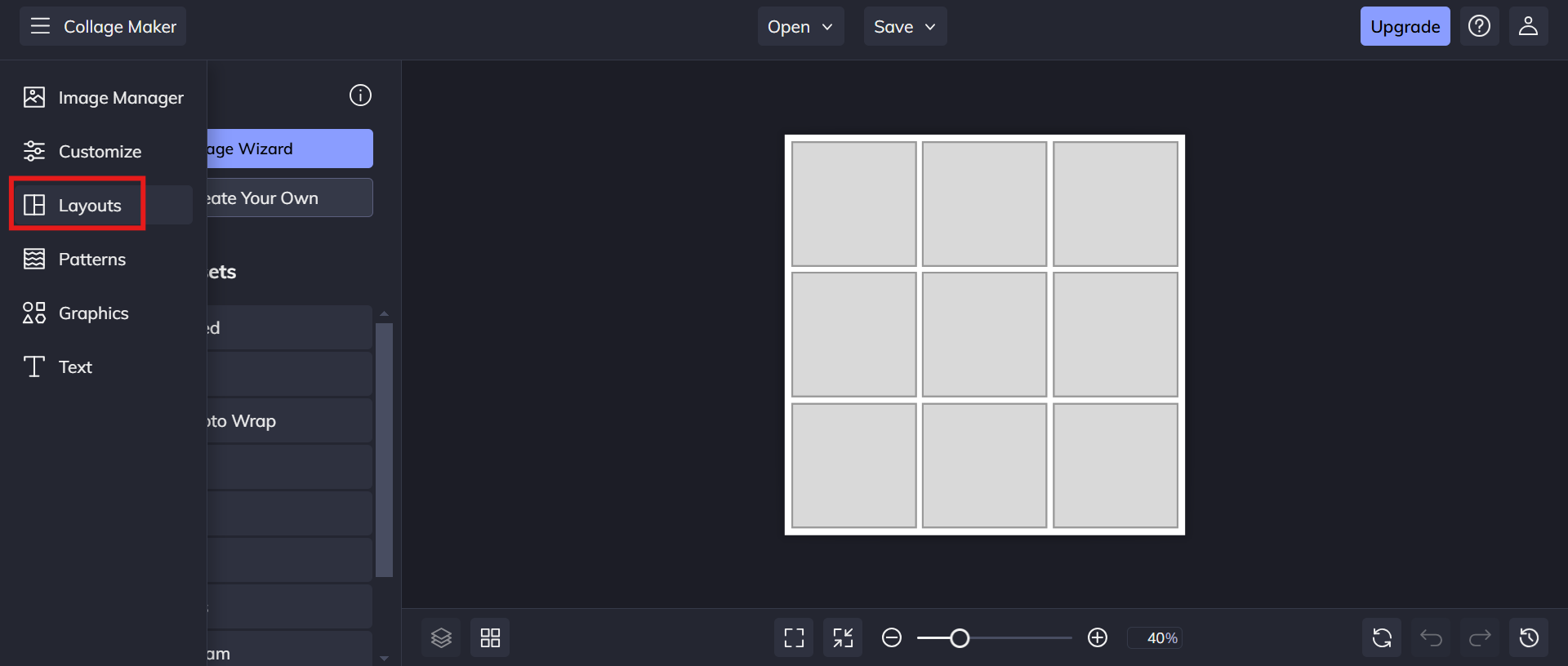Select the bottom-middle collage cell
Screen dimensions: 1568x666
point(985,465)
